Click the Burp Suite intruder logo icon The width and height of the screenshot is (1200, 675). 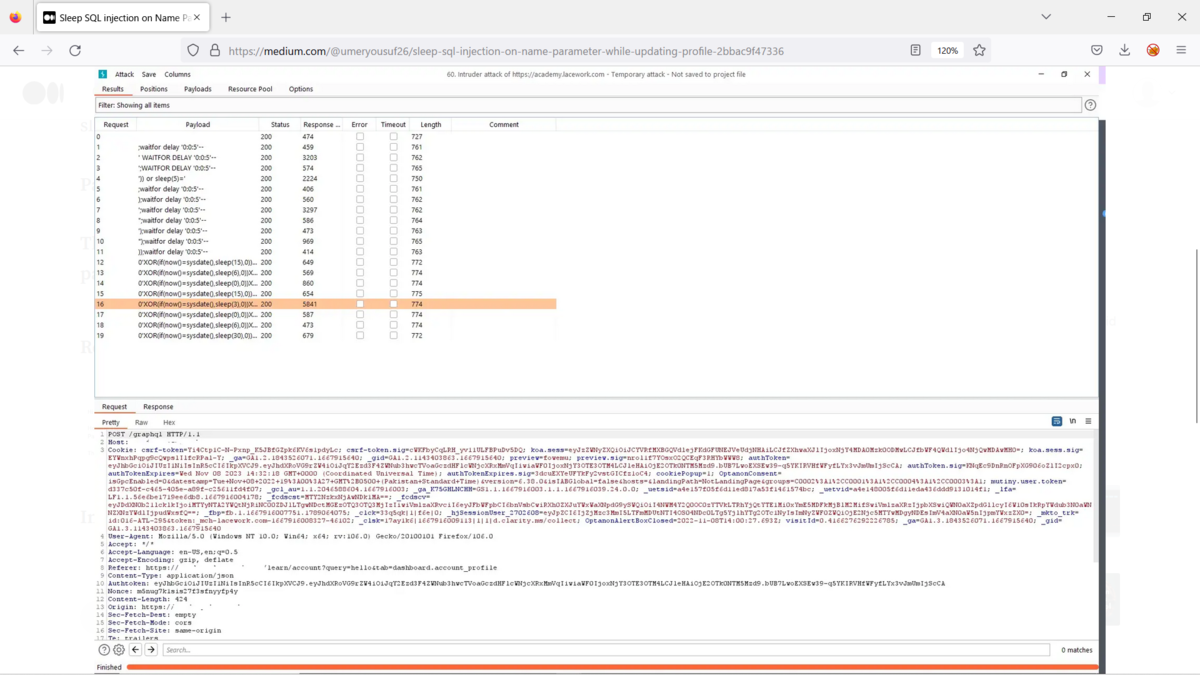(x=102, y=74)
